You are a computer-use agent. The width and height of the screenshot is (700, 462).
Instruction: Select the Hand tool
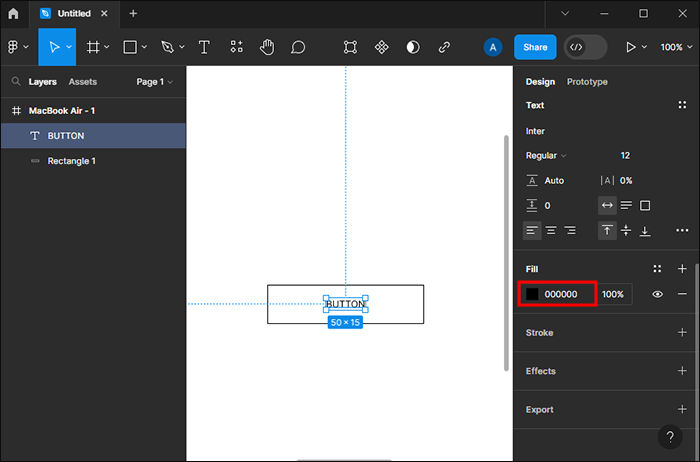pos(267,47)
